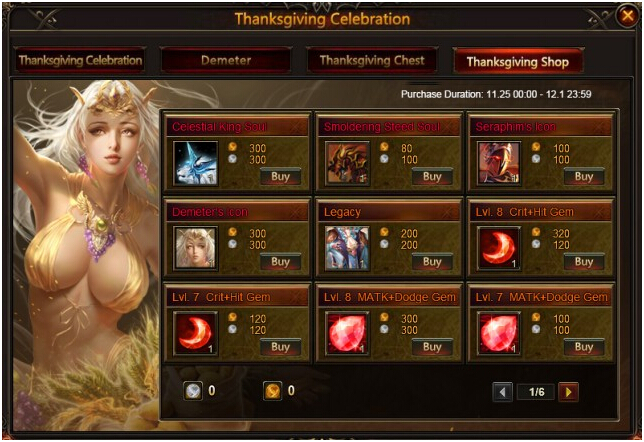Click the 1/6 page indicator field
Viewport: 644px width, 442px height.
coord(536,392)
